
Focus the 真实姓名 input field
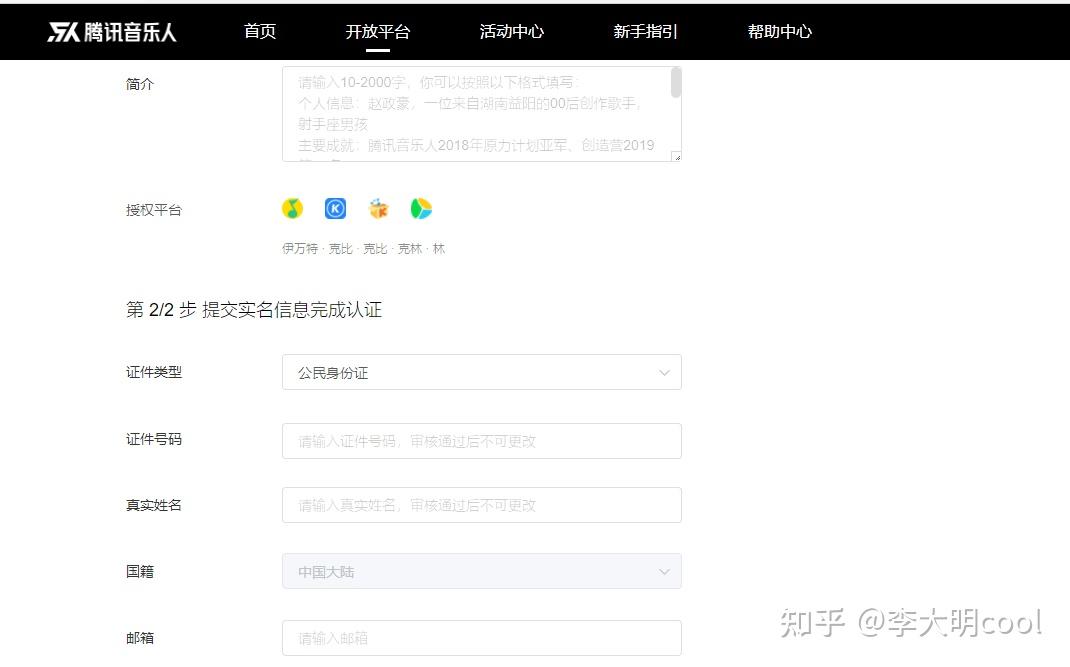[x=482, y=505]
